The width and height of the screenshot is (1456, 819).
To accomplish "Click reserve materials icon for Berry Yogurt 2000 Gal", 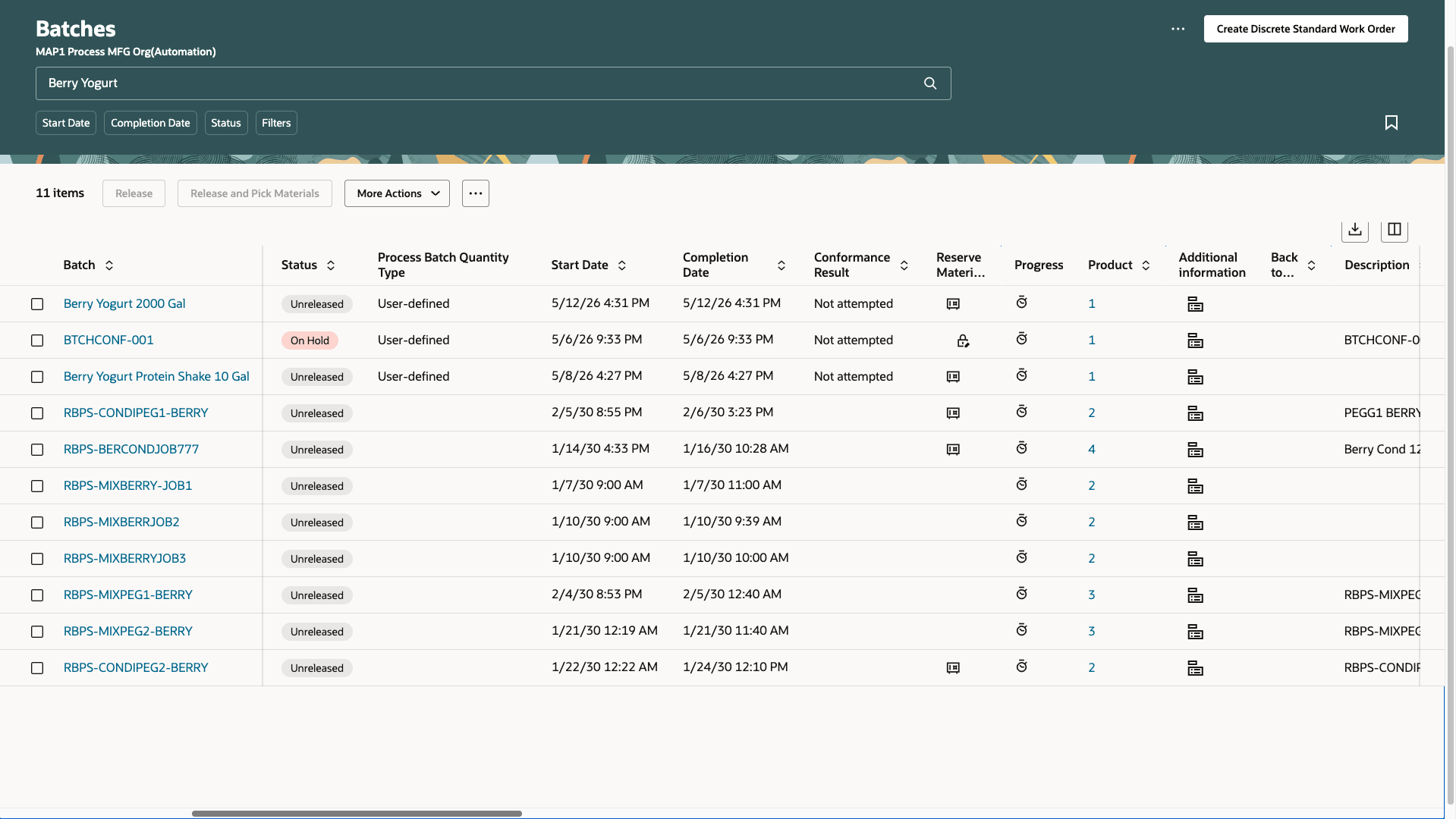I will (x=953, y=304).
